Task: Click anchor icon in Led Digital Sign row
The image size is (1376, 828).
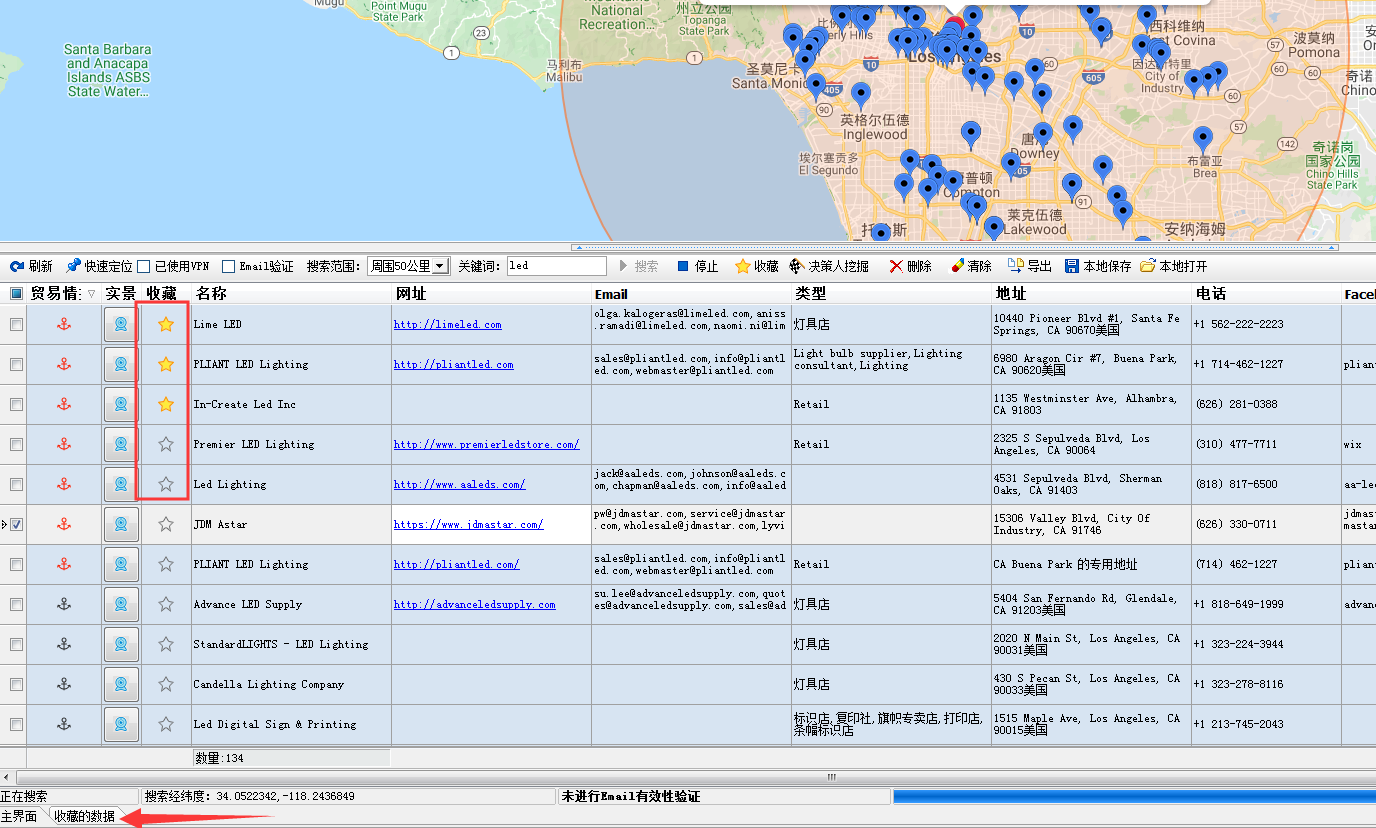Action: 64,724
